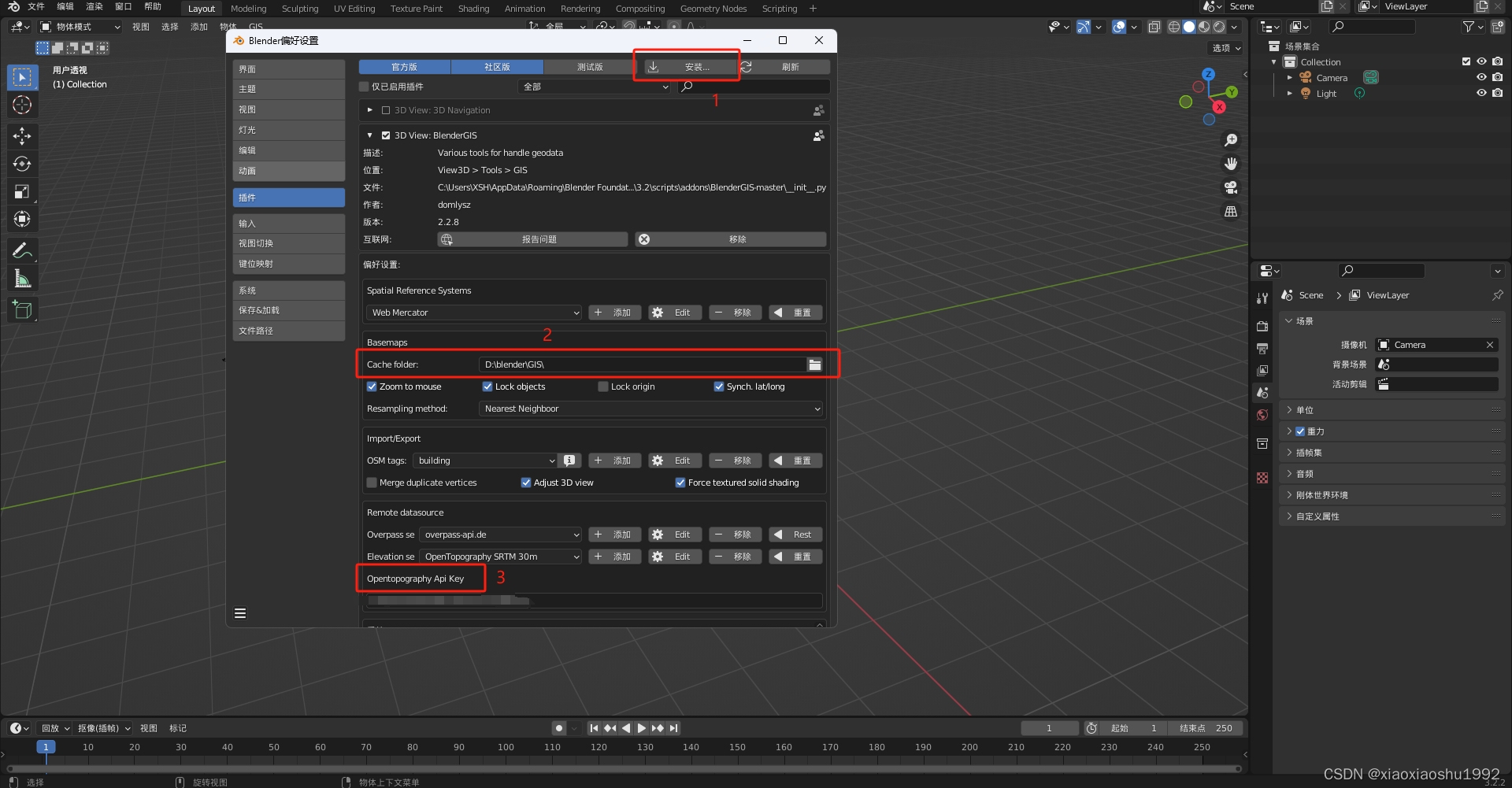This screenshot has width=1512, height=788.
Task: Select the Rotate tool
Action: (22, 164)
